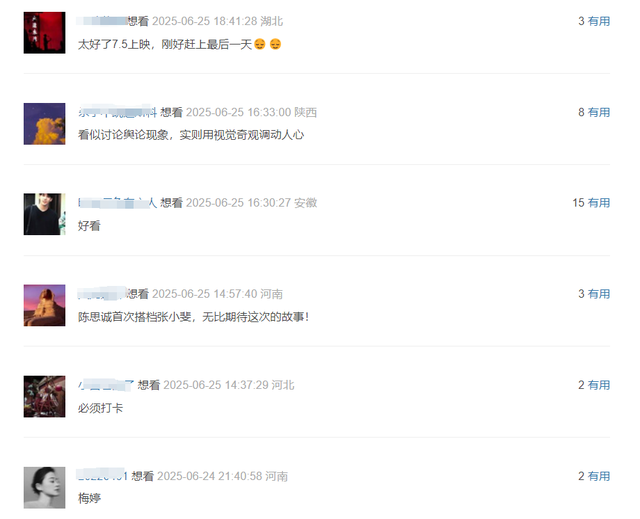Click the dark floral avatar from Hebei
Viewport: 640px width, 519px height.
tap(44, 396)
